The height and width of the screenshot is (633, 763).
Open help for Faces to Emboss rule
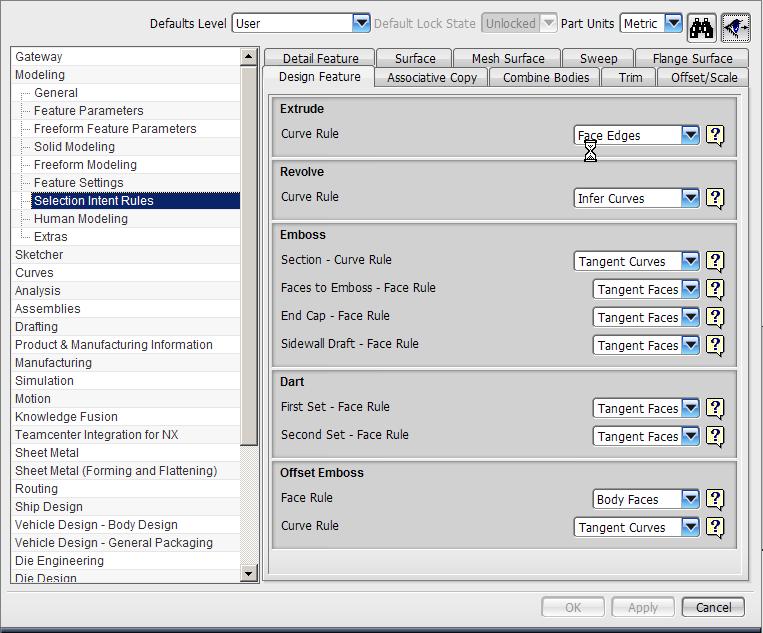point(715,289)
